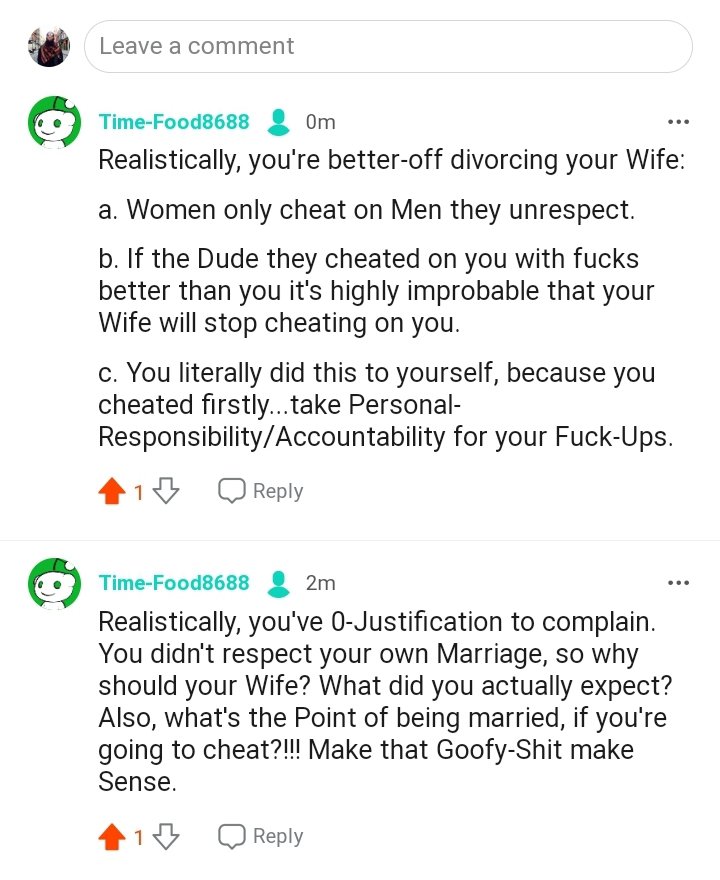Viewport: 720px width, 880px height.
Task: Toggle the upvote on the 'divorcing your Wife' comment
Action: 112,491
